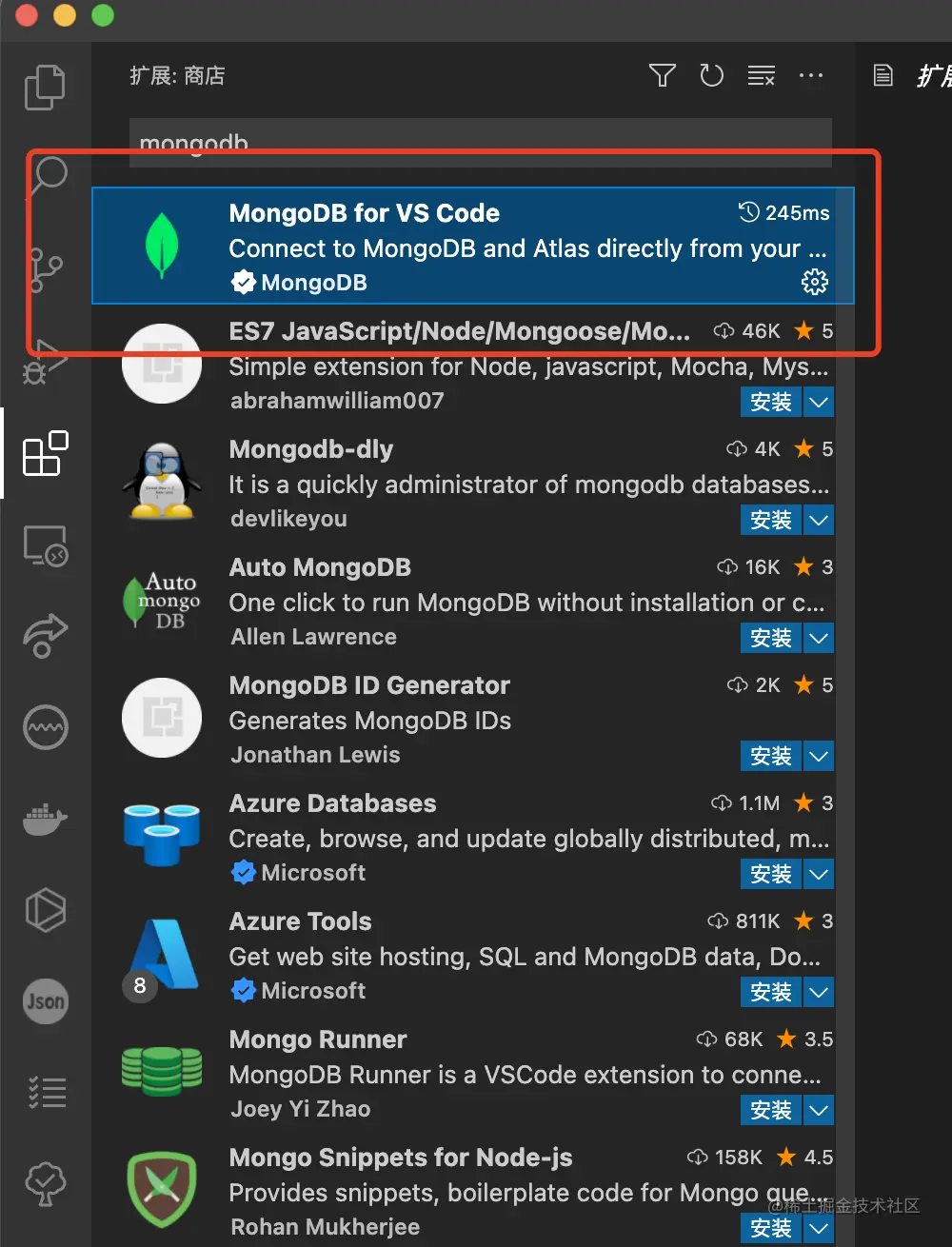Refresh the extension list

(711, 75)
